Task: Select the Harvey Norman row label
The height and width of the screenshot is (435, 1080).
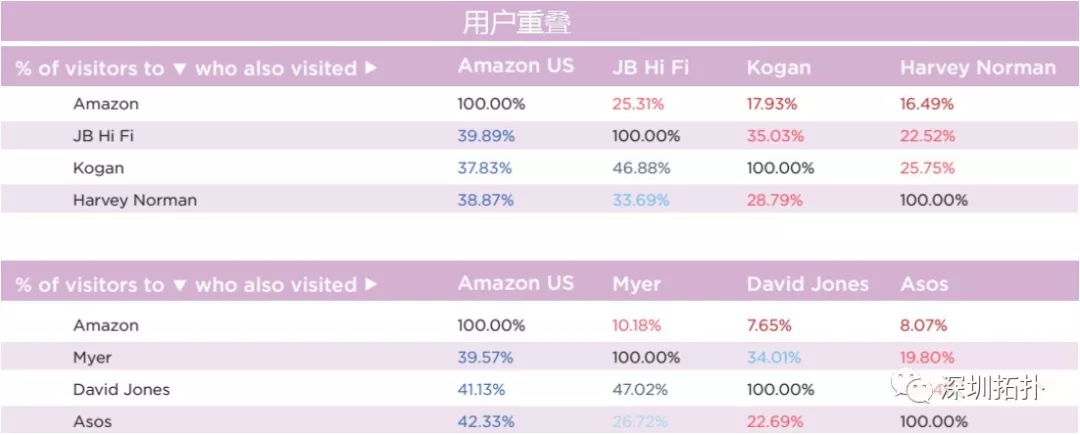Action: (135, 200)
